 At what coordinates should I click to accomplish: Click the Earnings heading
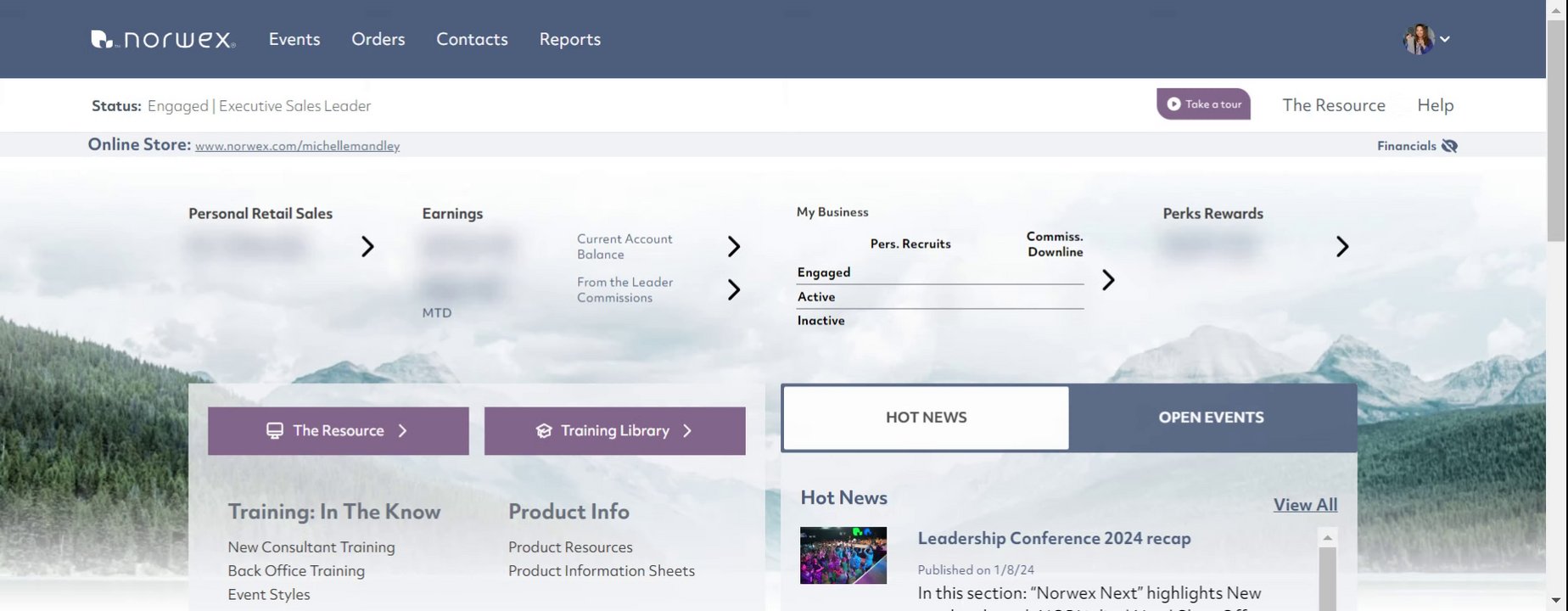(x=452, y=214)
